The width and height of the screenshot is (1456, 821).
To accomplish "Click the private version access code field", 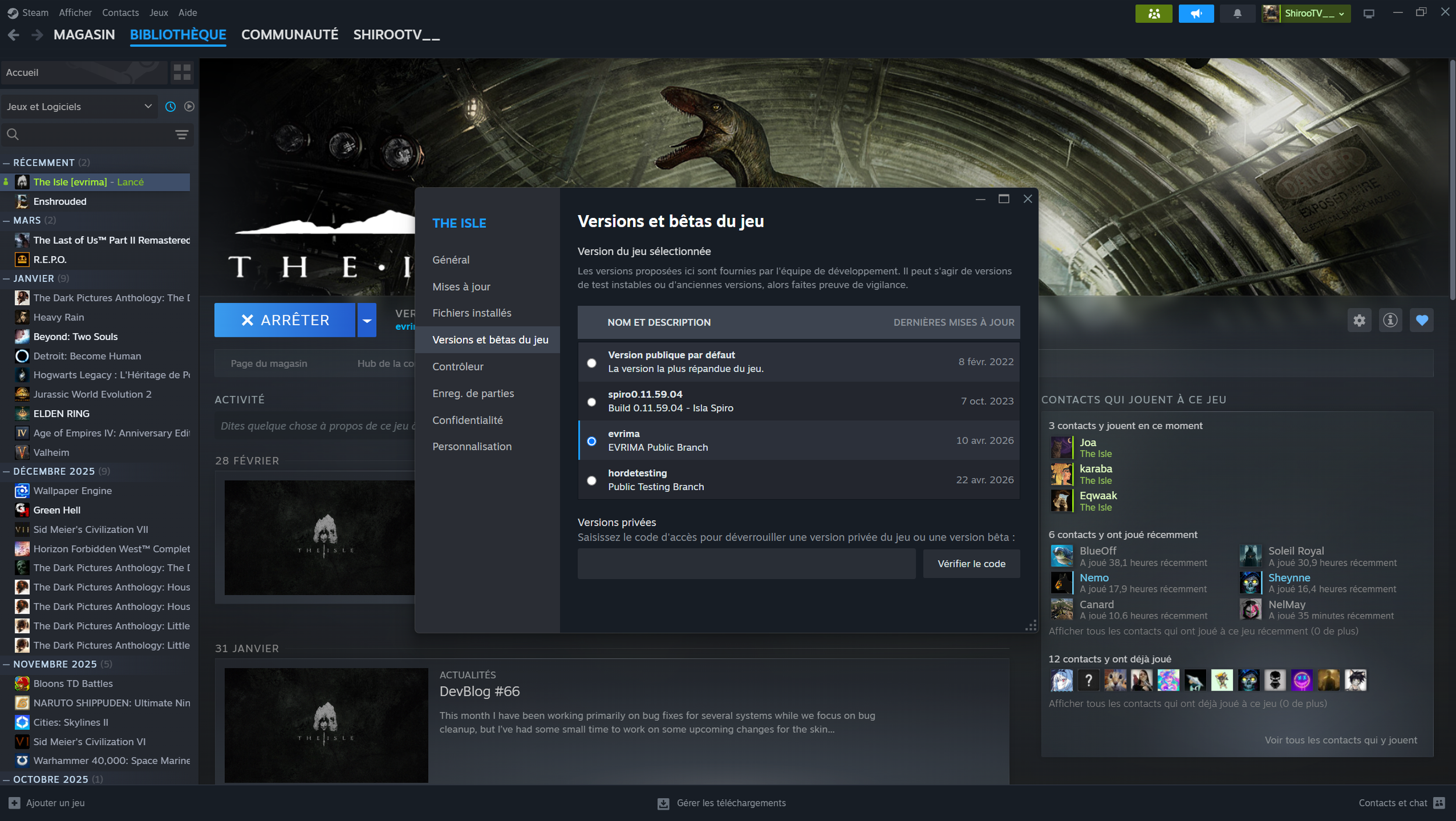I will point(746,563).
